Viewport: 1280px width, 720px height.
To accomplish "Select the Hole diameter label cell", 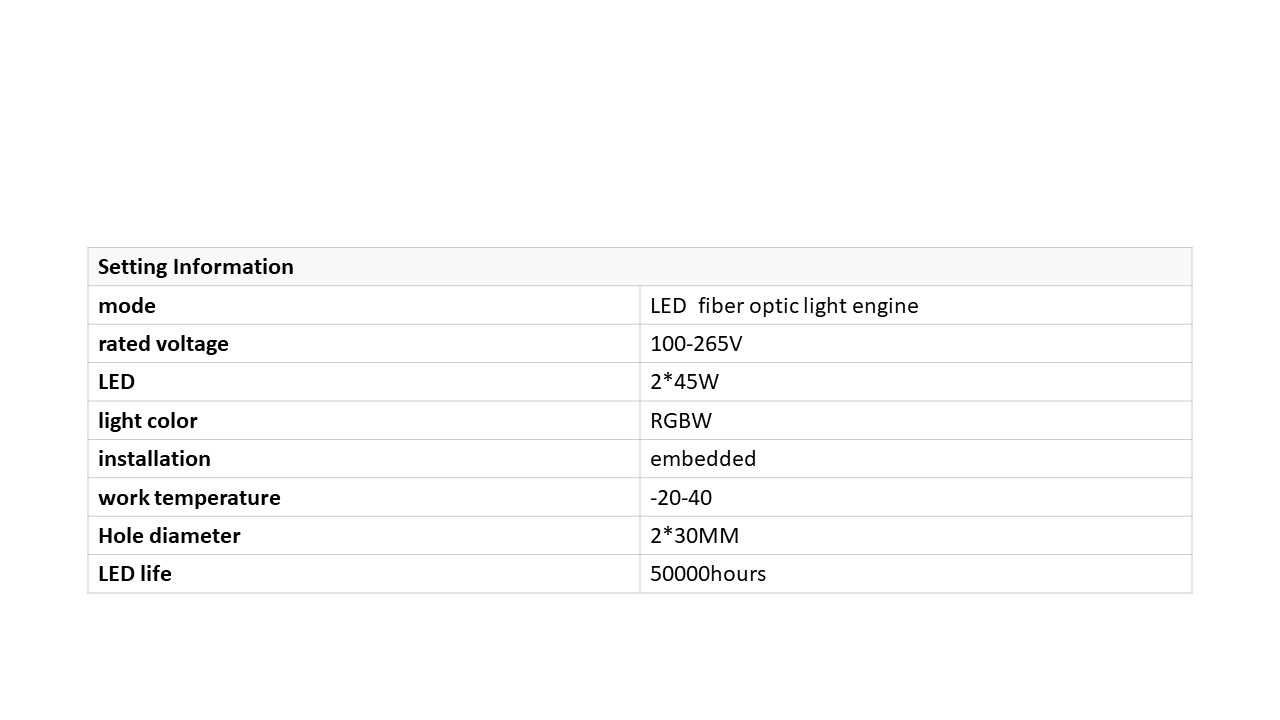I will pyautogui.click(x=364, y=535).
